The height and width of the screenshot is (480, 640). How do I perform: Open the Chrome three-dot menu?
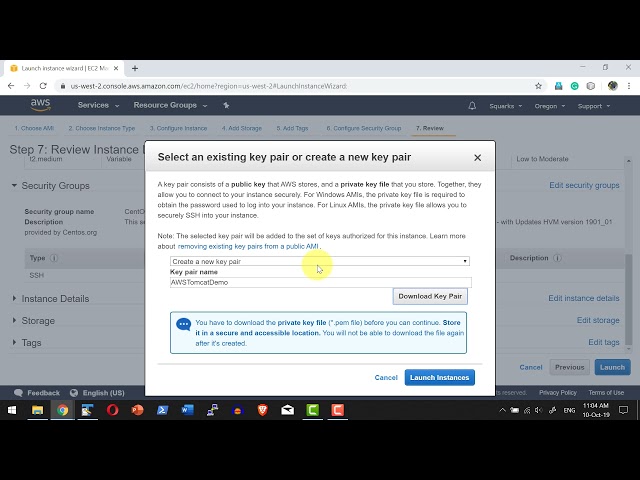click(629, 86)
